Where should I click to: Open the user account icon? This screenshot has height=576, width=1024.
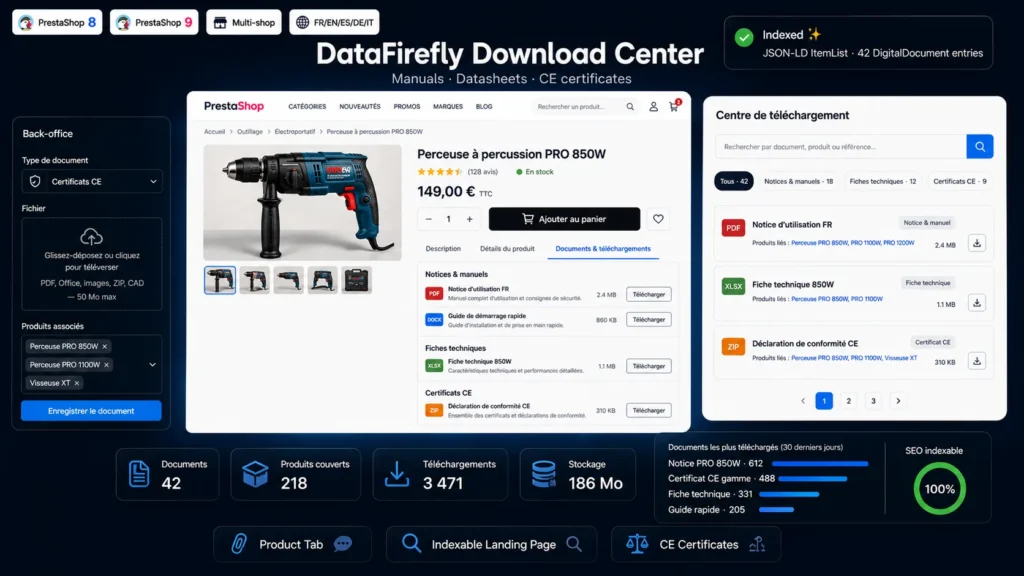click(x=653, y=106)
